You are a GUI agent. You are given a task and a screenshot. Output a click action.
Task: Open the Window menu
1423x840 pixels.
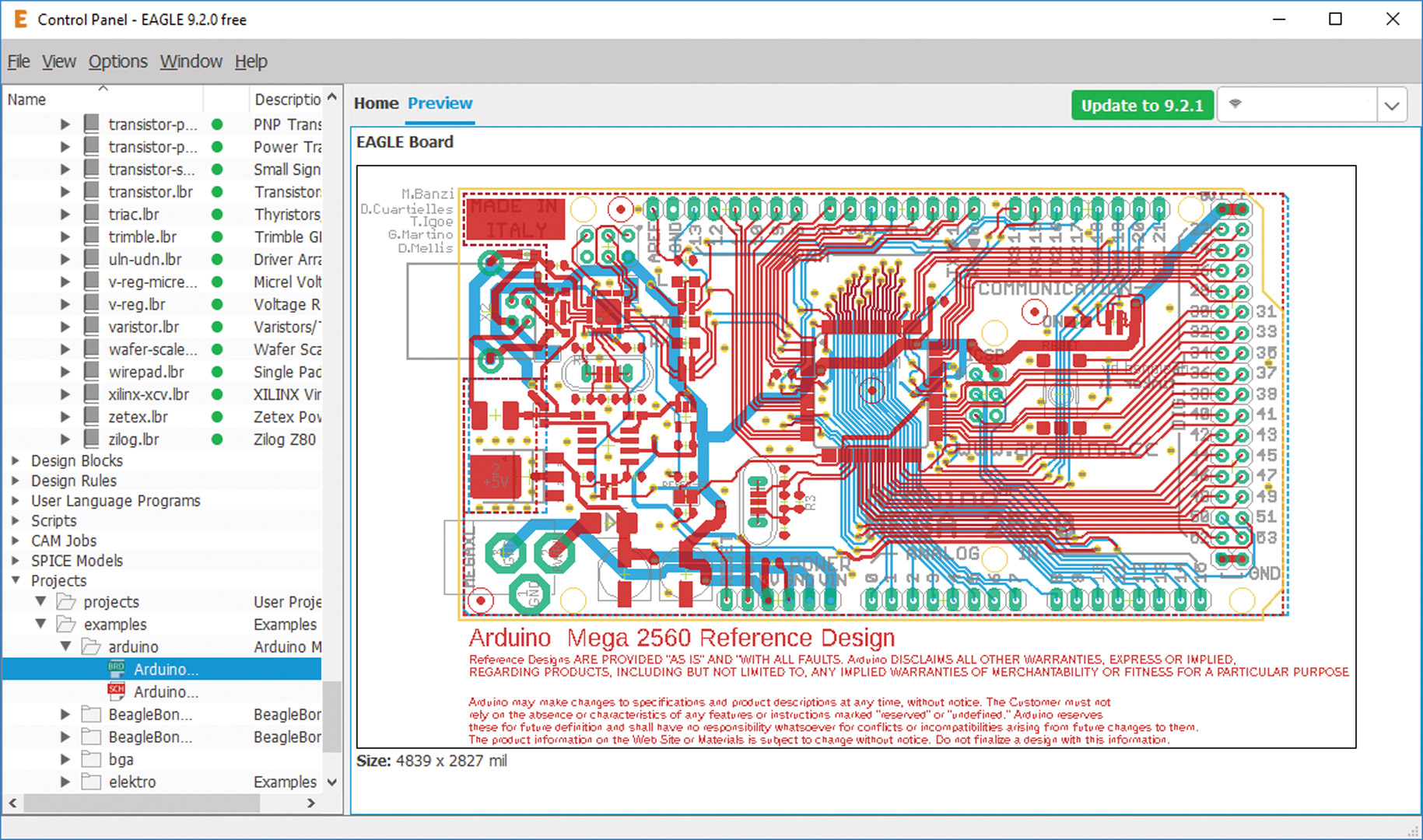[191, 61]
